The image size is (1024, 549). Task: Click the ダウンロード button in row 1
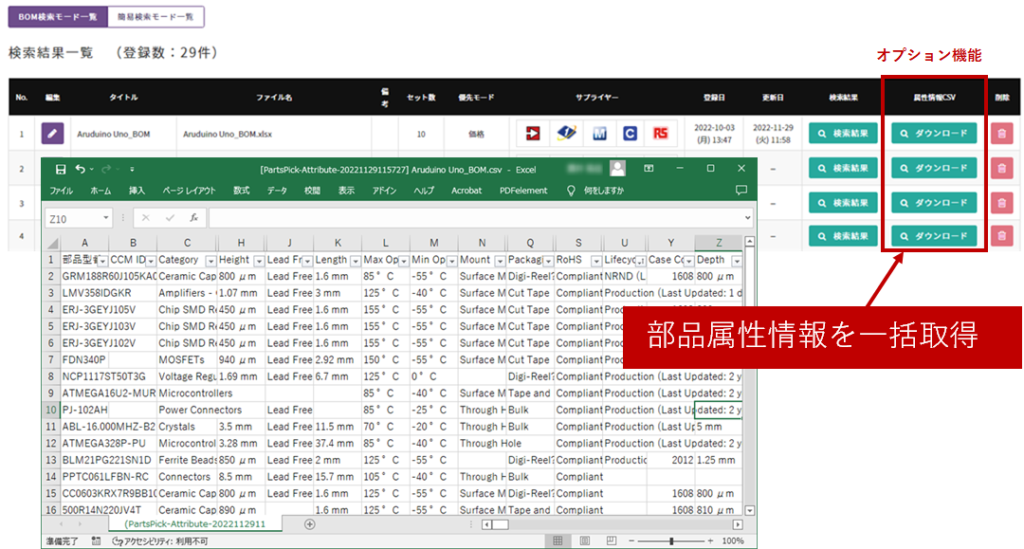pos(933,133)
